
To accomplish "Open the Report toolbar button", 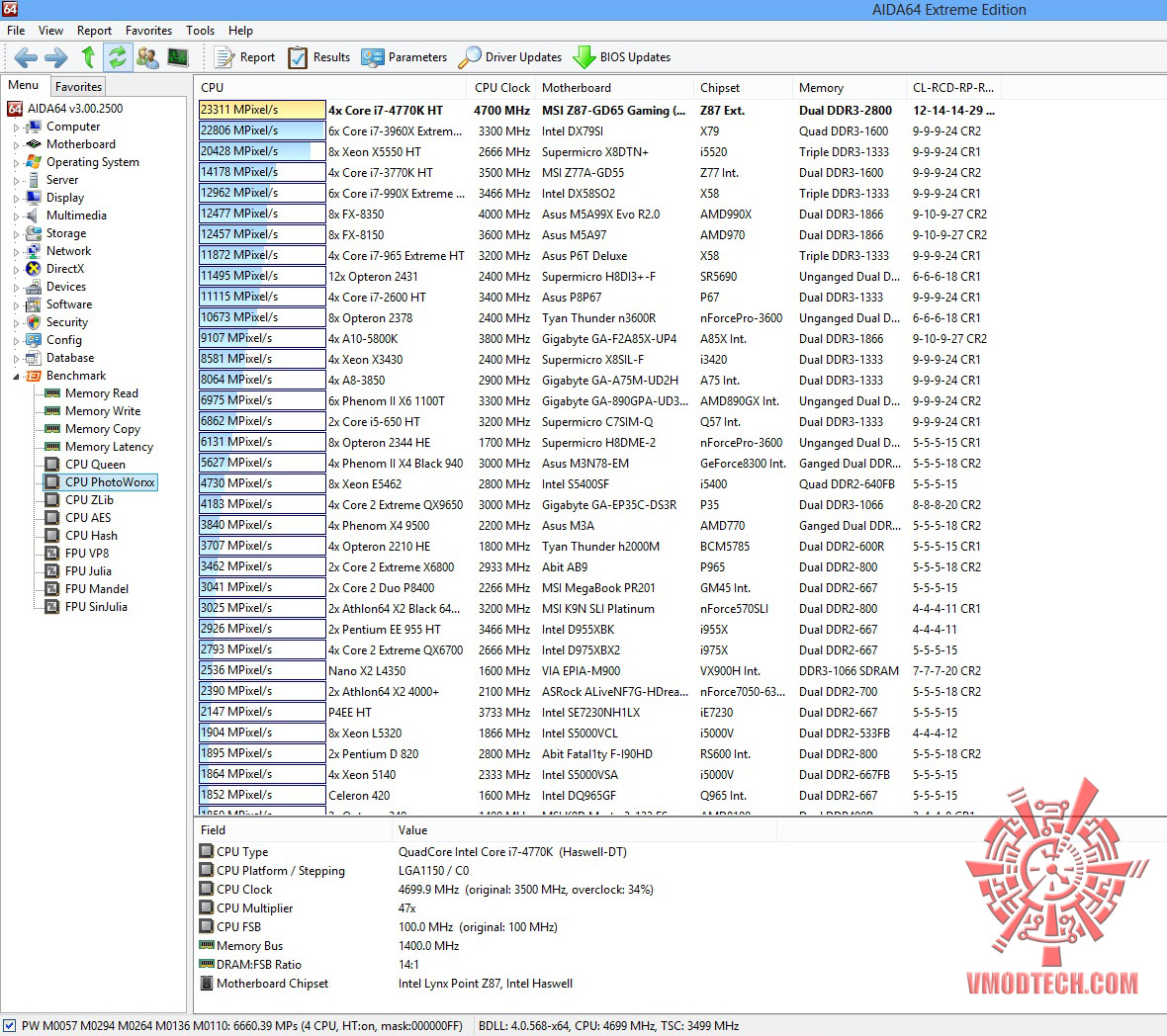I will pos(245,57).
